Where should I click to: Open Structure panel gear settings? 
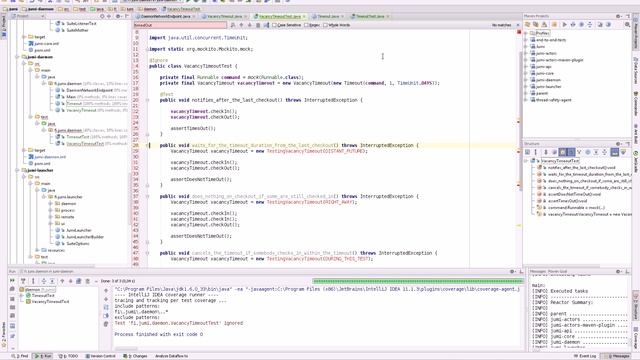point(619,144)
